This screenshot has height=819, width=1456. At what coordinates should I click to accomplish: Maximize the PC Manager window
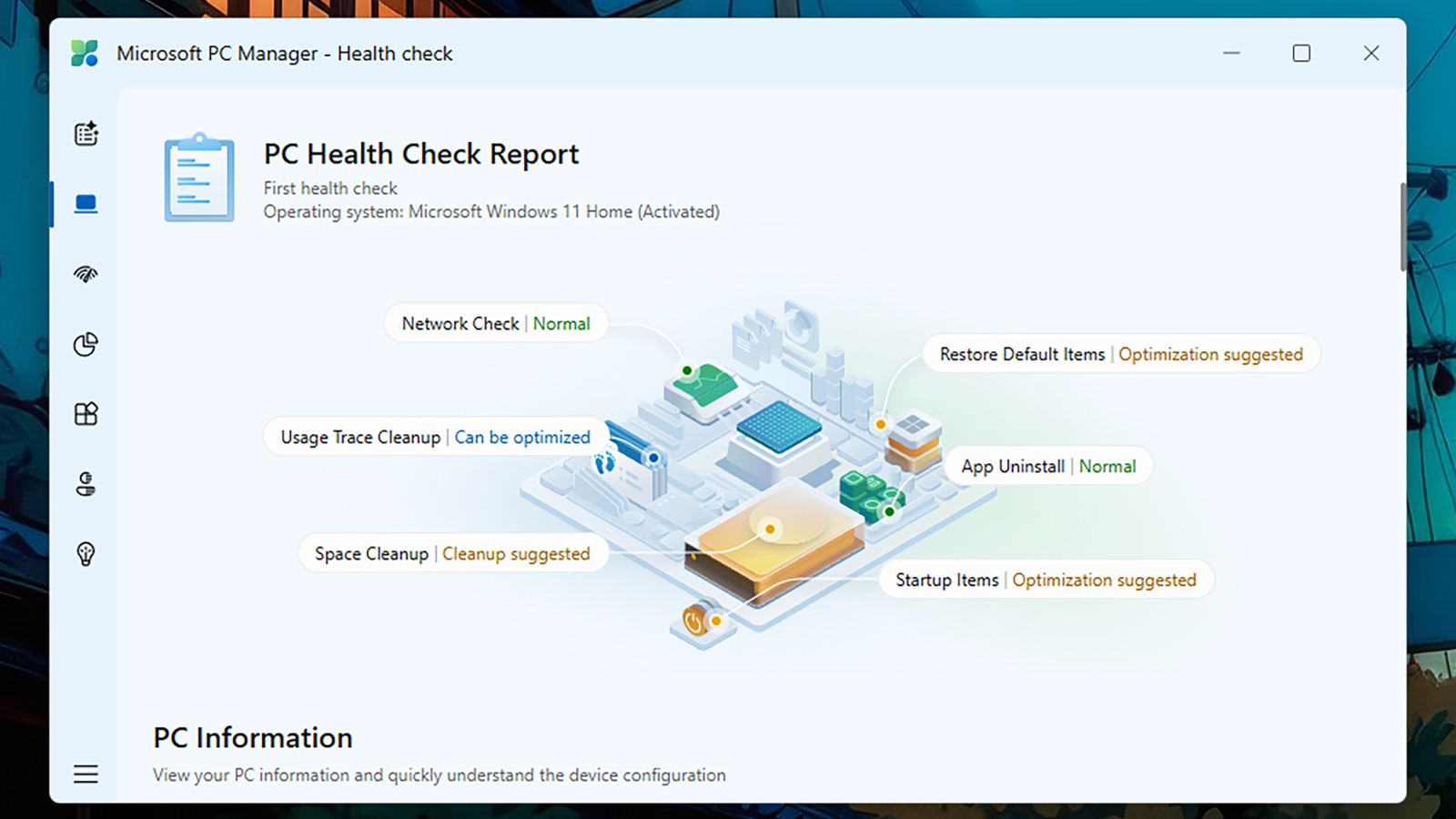pyautogui.click(x=1301, y=54)
